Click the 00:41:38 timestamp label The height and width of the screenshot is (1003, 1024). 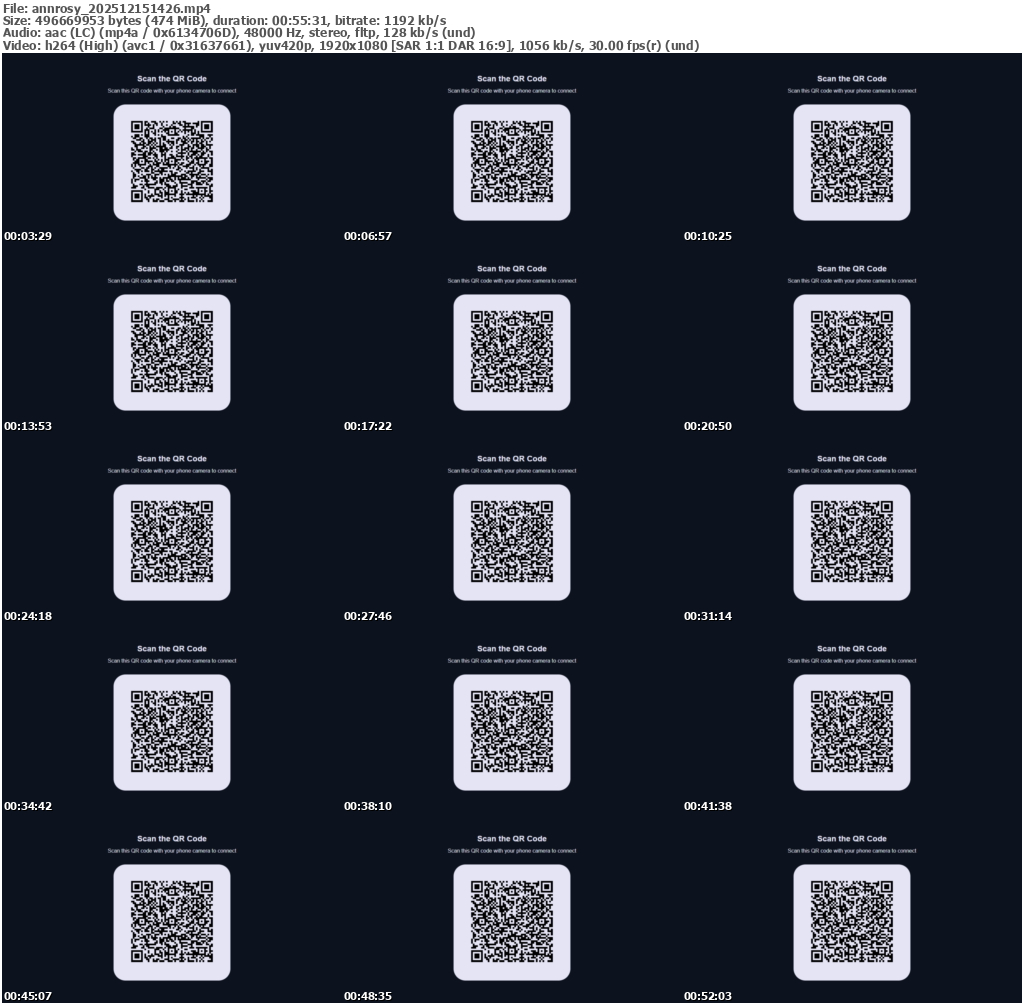(x=708, y=806)
